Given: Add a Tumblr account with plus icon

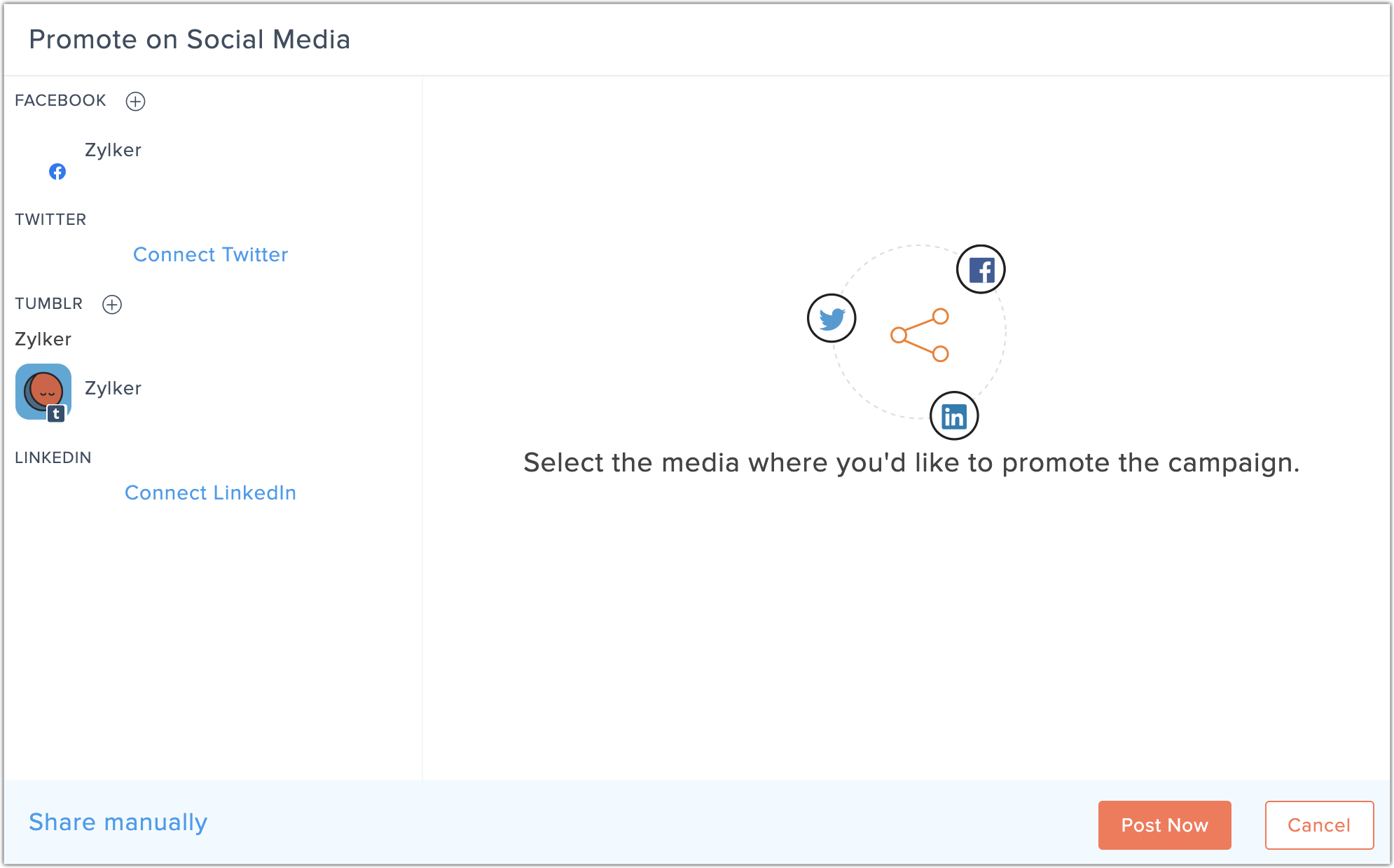Looking at the screenshot, I should [x=112, y=304].
